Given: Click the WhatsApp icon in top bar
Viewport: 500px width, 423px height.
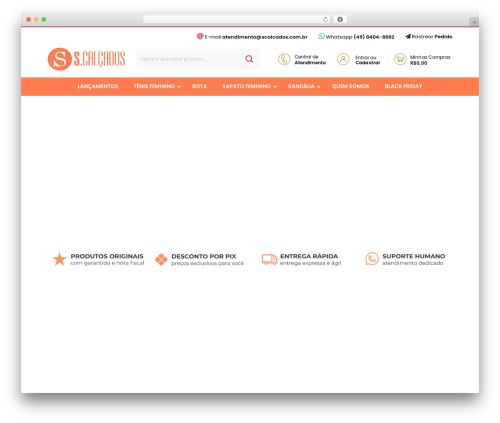Looking at the screenshot, I should point(321,36).
